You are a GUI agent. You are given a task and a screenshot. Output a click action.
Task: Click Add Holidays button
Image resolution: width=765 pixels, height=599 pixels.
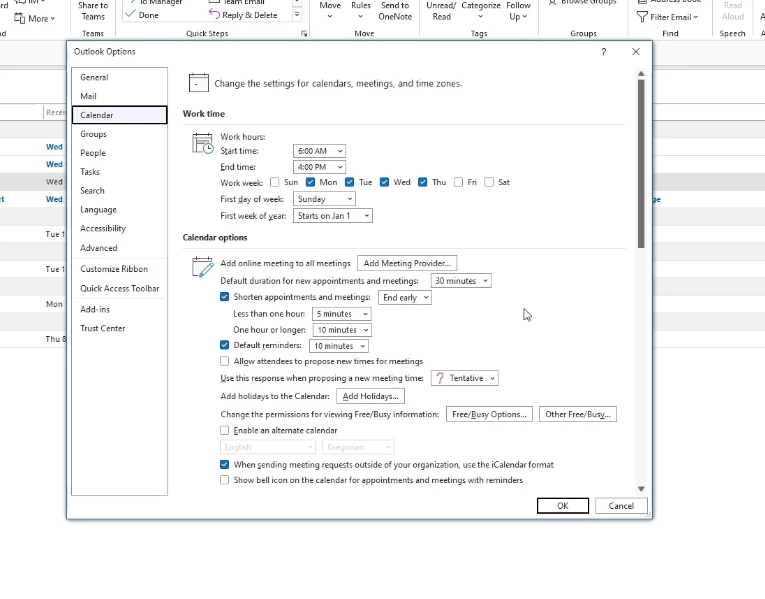click(x=370, y=397)
